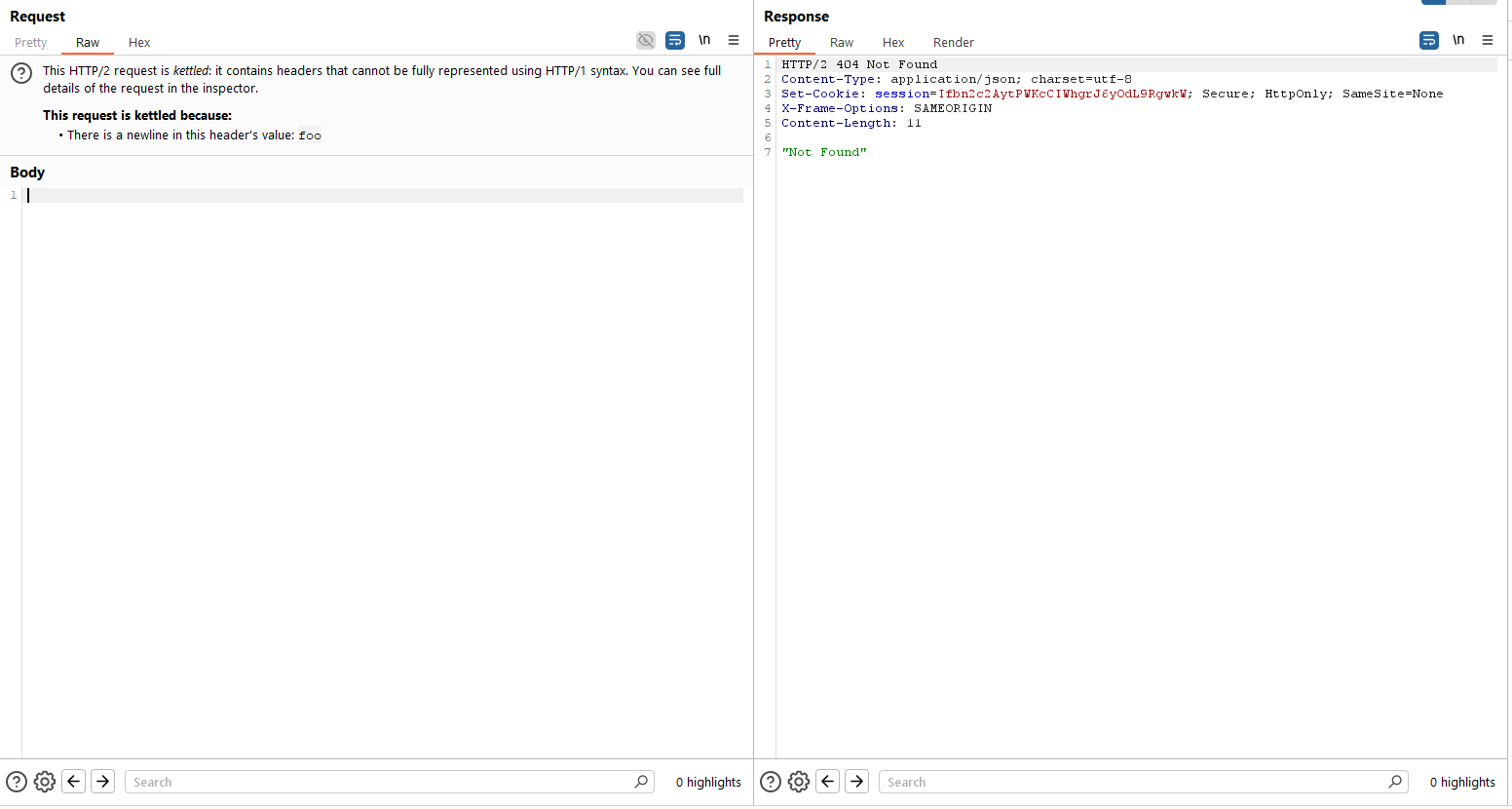
Task: Click the response search help icon
Action: [771, 782]
